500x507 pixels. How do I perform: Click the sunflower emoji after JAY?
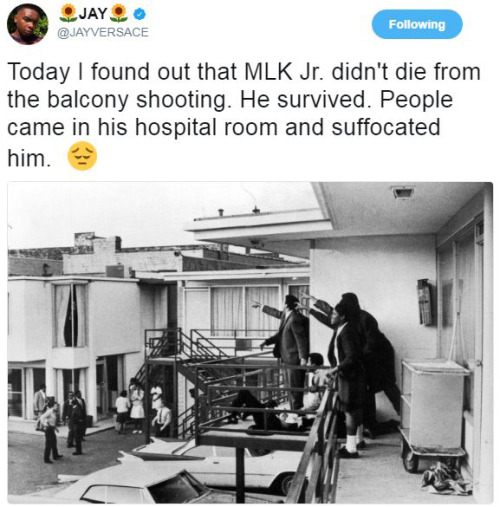tap(119, 13)
